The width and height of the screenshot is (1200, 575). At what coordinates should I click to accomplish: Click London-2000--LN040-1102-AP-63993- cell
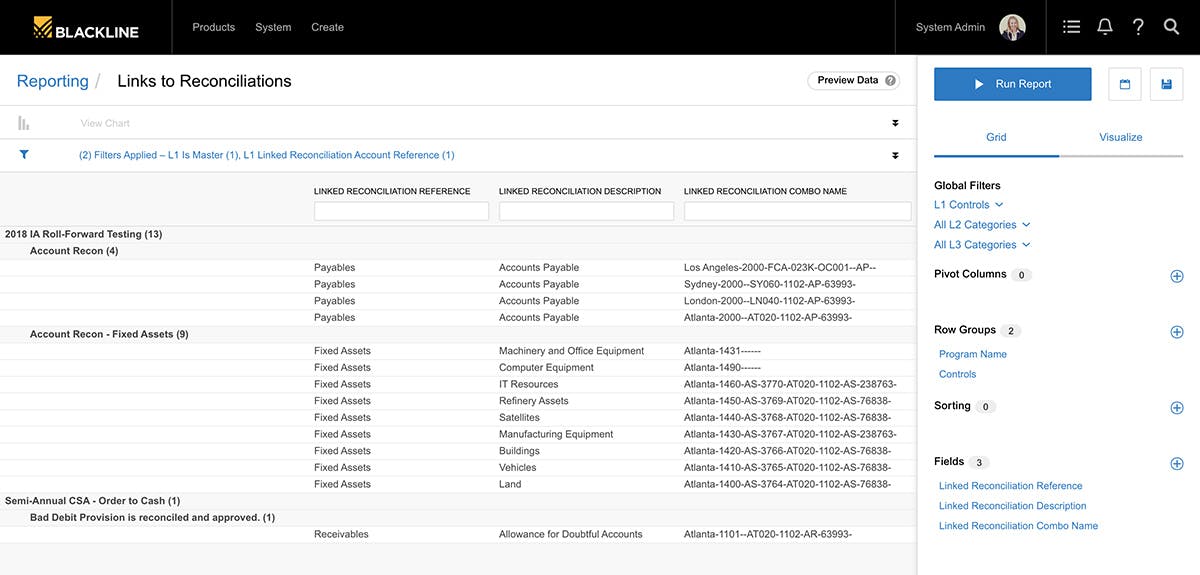coord(770,301)
